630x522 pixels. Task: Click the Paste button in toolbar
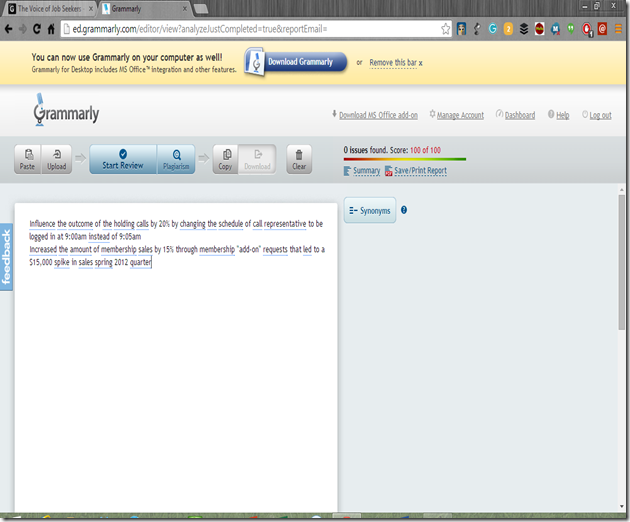click(x=27, y=160)
